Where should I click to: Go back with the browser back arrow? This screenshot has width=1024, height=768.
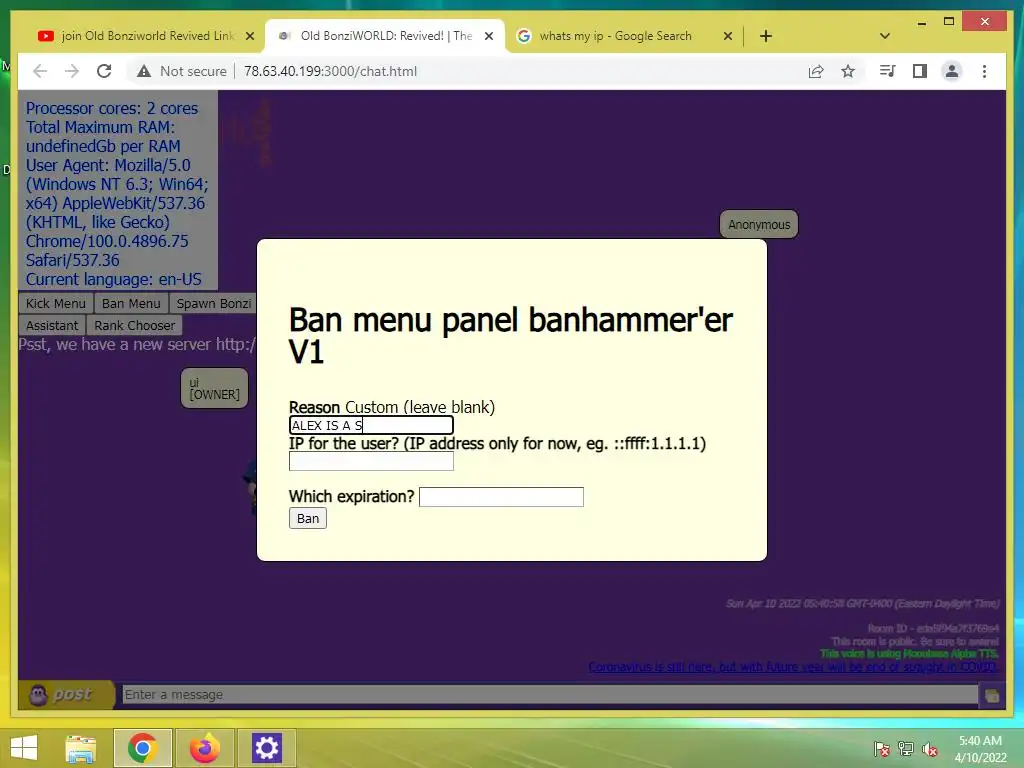coord(40,71)
